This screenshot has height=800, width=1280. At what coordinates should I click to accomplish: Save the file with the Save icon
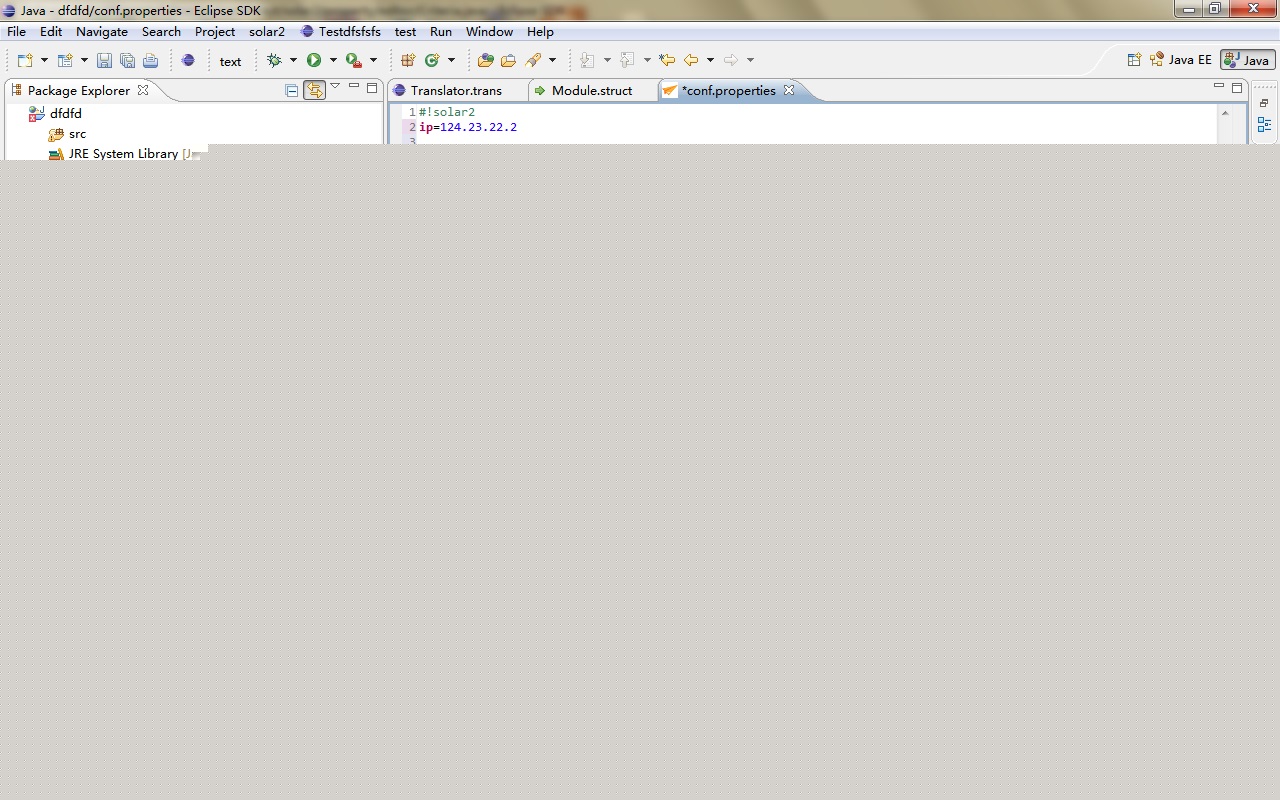[104, 60]
